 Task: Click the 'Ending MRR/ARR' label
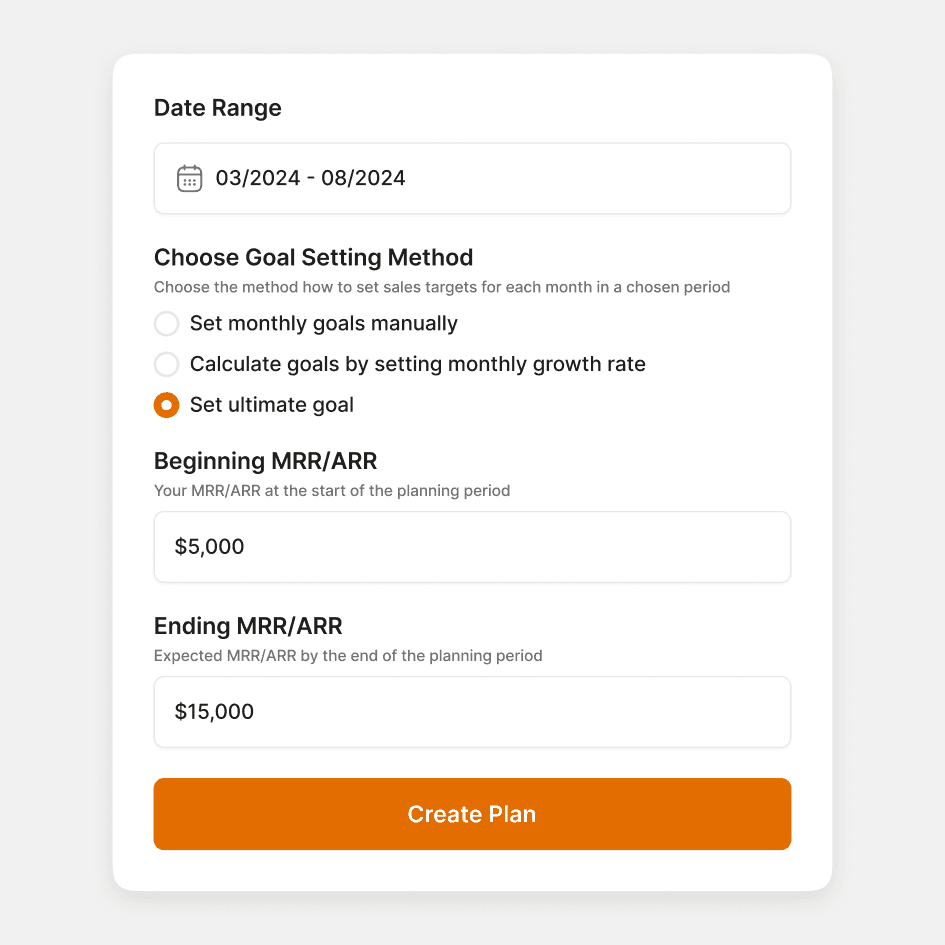[x=248, y=626]
